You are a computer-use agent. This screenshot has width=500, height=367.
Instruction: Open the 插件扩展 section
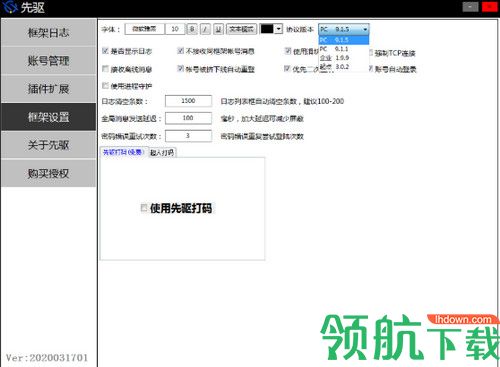(x=49, y=89)
